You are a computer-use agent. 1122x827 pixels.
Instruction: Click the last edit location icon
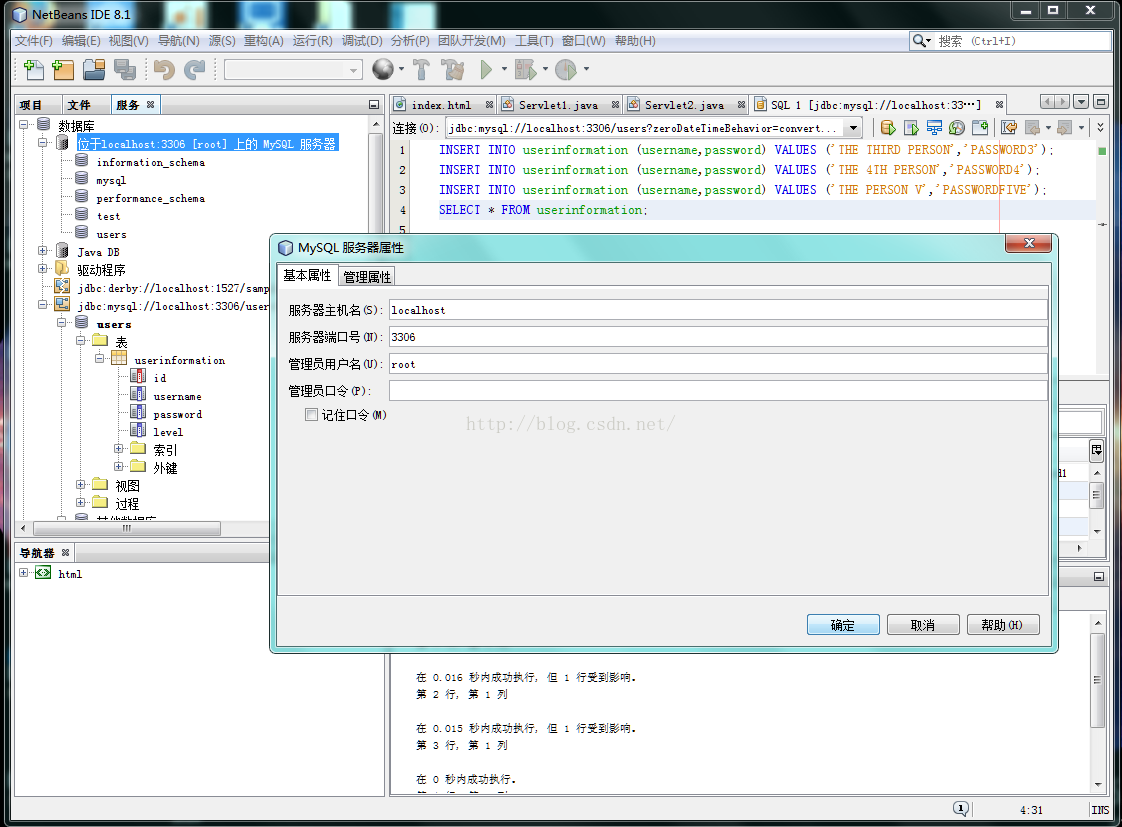pyautogui.click(x=1010, y=128)
